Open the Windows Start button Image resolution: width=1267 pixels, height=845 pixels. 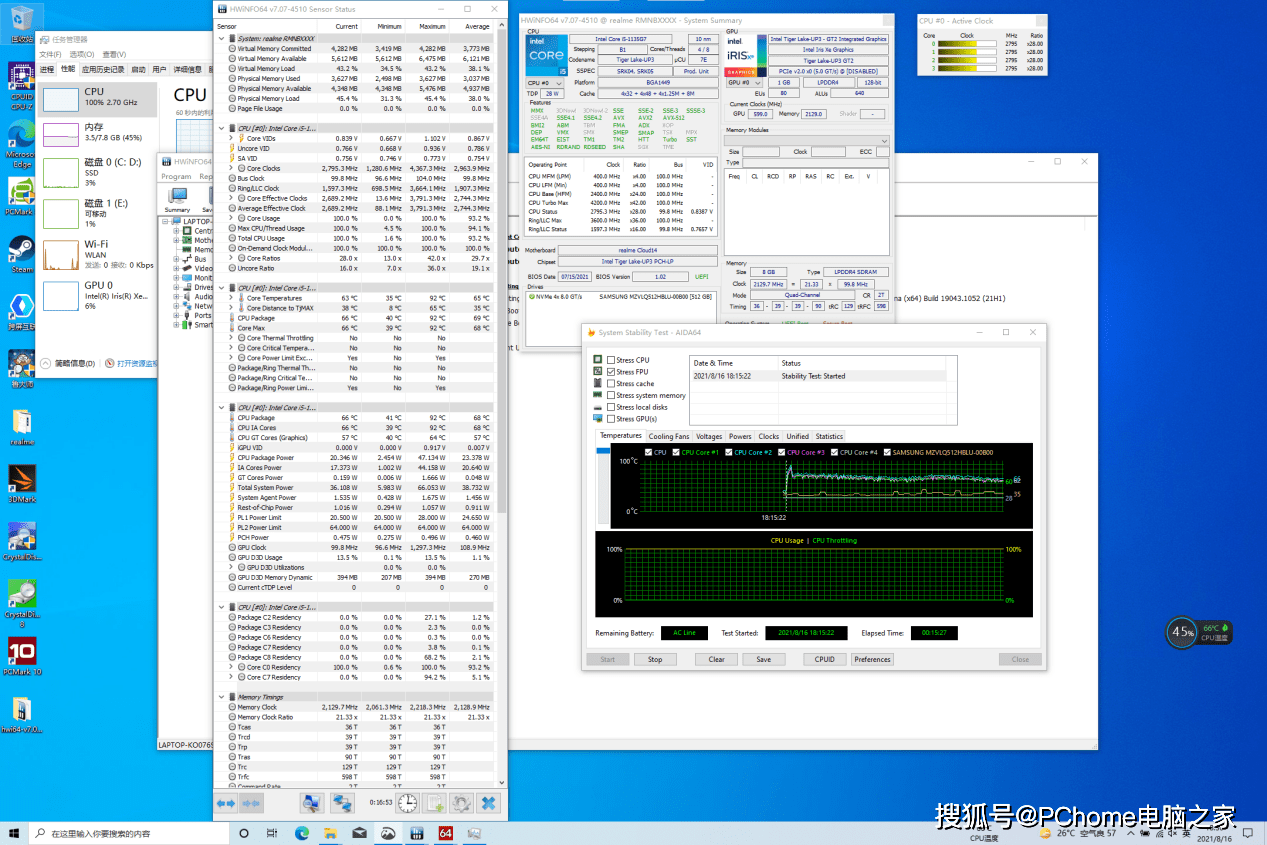pyautogui.click(x=14, y=833)
